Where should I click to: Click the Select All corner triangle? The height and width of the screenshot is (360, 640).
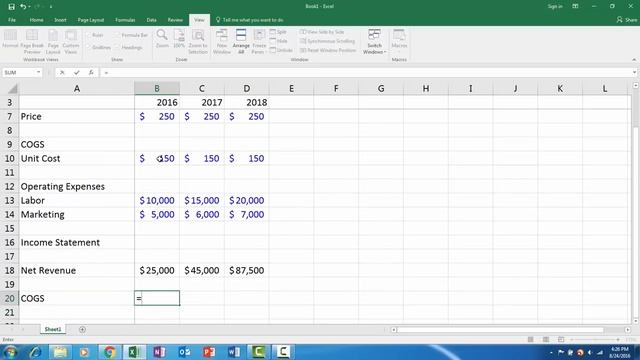(13, 89)
